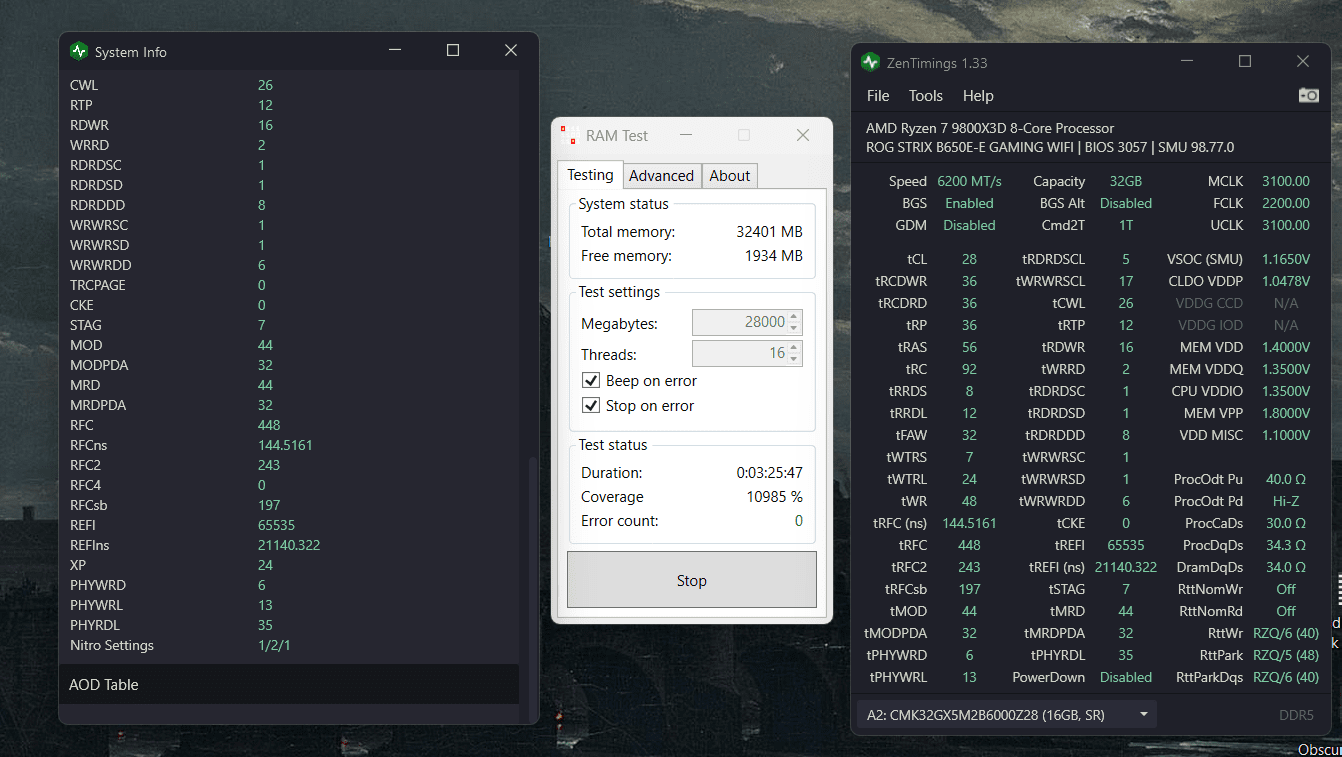The height and width of the screenshot is (757, 1342).
Task: Click the CWL row in System Info
Action: (x=289, y=85)
